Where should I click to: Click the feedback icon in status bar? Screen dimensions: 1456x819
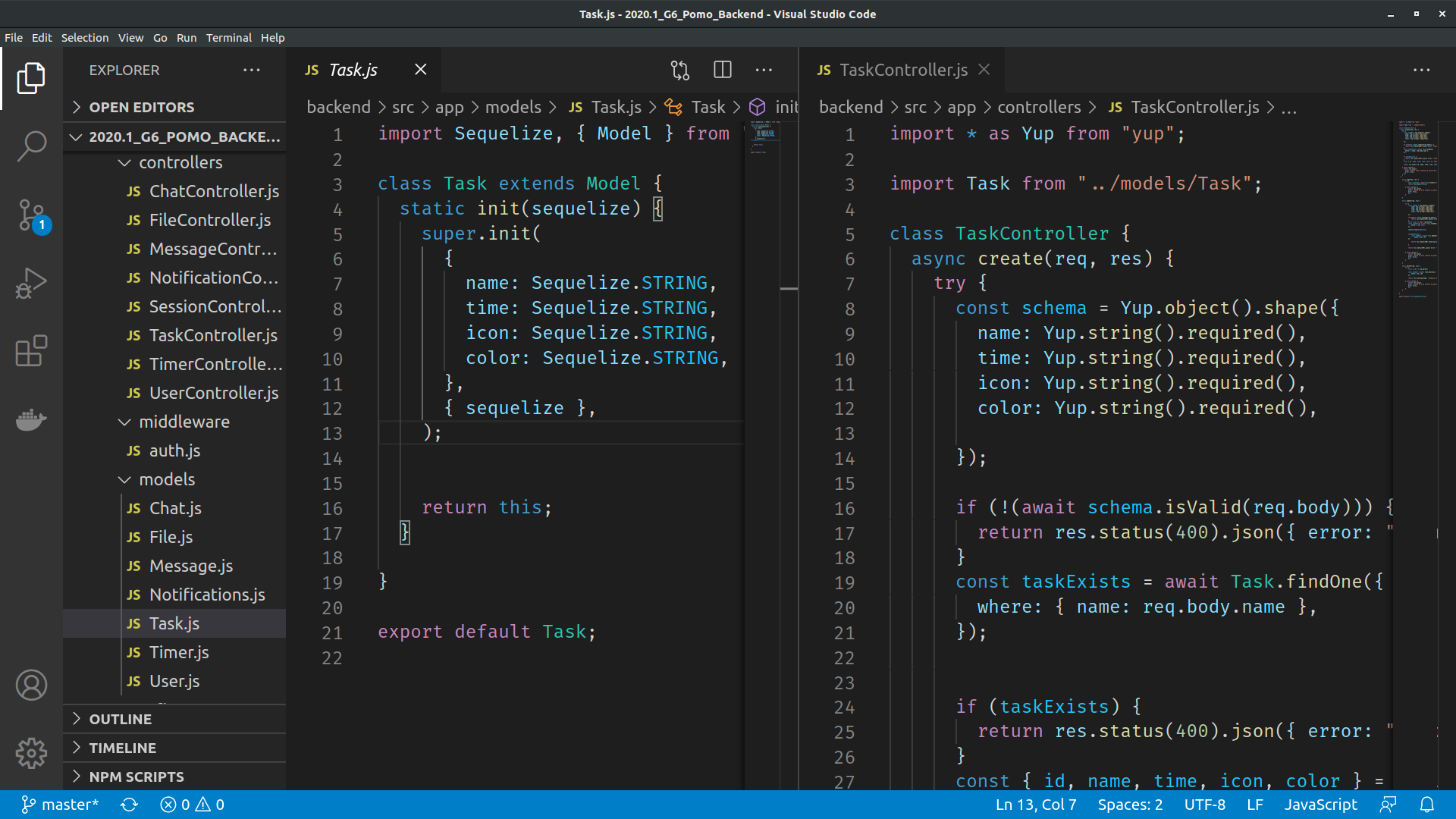pyautogui.click(x=1388, y=805)
